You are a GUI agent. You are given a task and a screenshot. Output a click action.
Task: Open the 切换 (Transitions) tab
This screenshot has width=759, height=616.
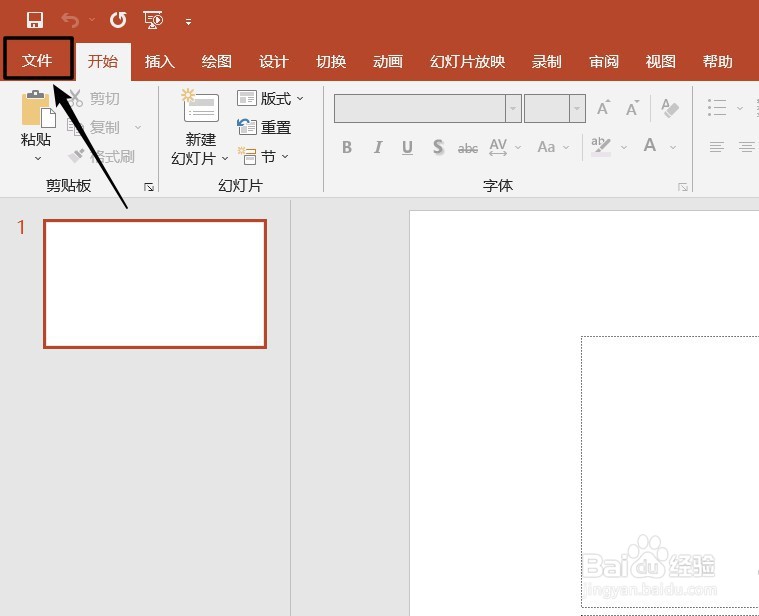click(x=331, y=61)
